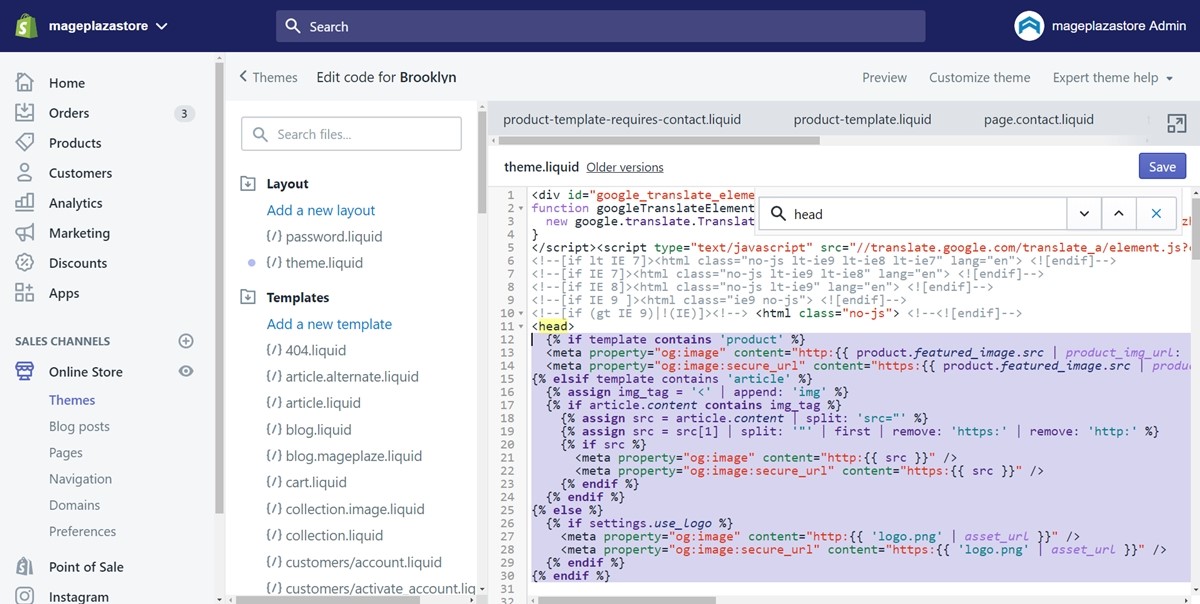This screenshot has width=1200, height=604.
Task: Open customers/account.liquid template
Action: pyautogui.click(x=354, y=562)
